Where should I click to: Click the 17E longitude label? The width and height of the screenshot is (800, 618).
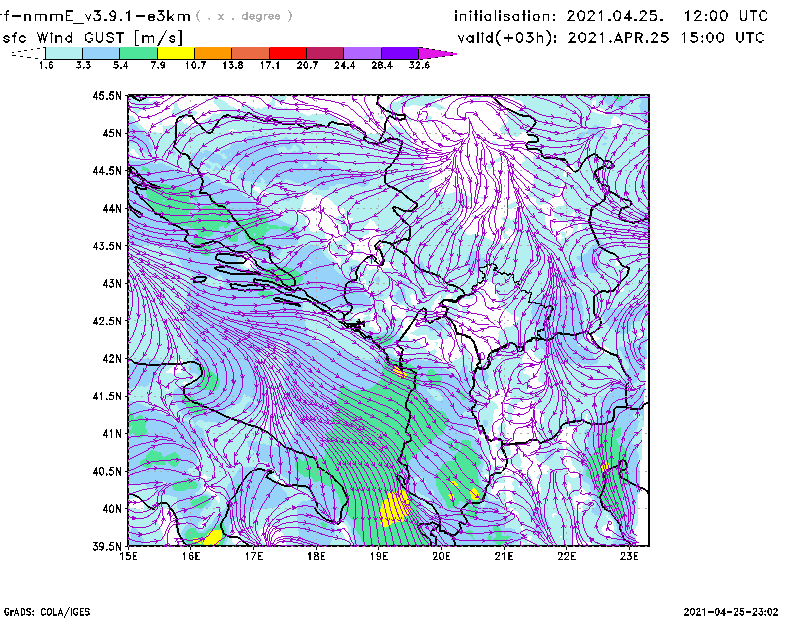(254, 556)
